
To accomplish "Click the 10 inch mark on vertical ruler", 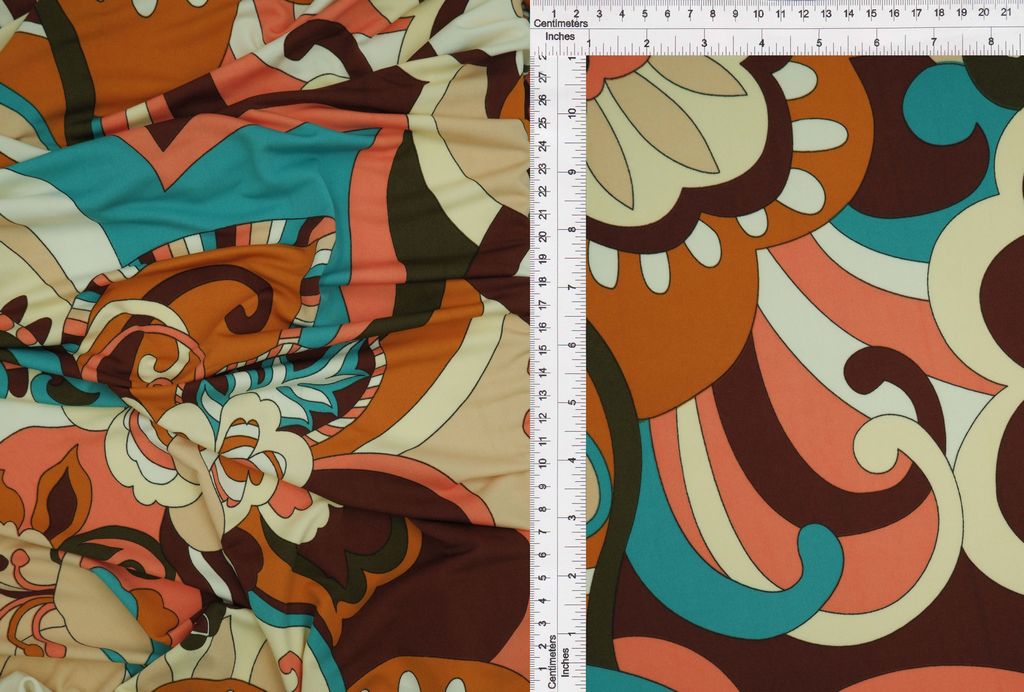I will click(572, 112).
